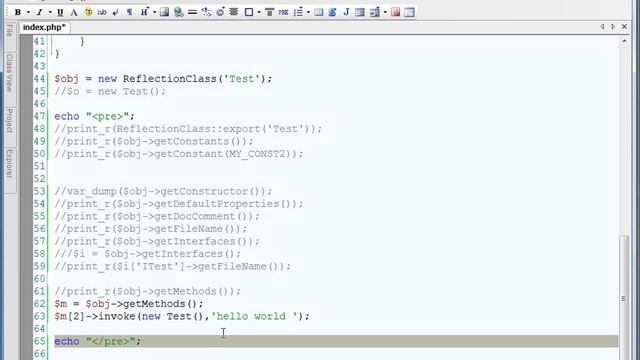640x360 pixels.
Task: Click the commented getConstants() line
Action: tap(154, 142)
